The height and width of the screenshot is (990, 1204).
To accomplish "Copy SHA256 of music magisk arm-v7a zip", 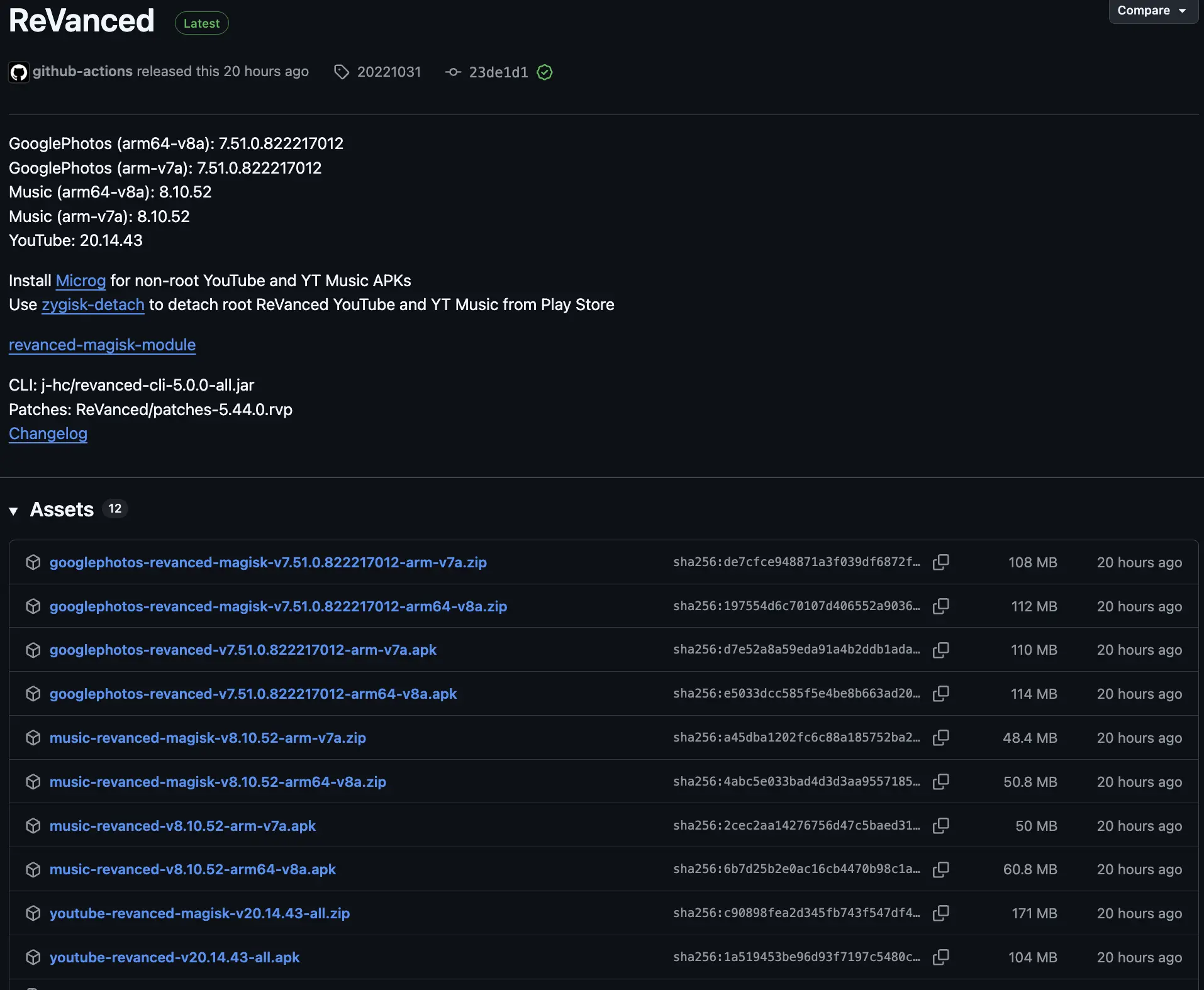I will coord(940,738).
